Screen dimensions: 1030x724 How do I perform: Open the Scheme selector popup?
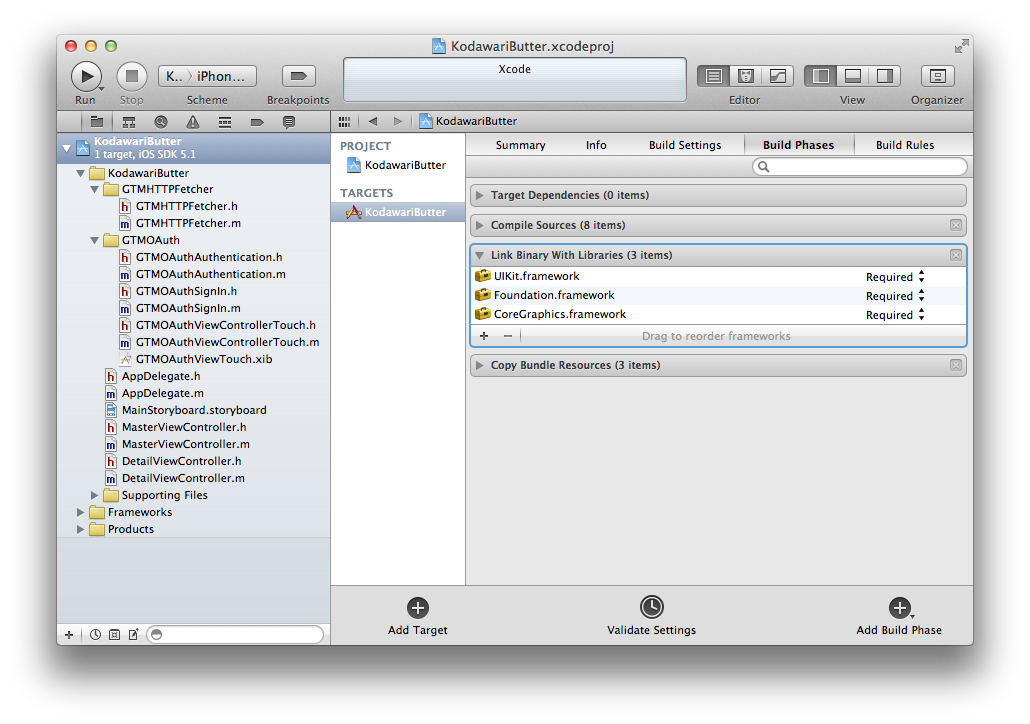click(207, 76)
